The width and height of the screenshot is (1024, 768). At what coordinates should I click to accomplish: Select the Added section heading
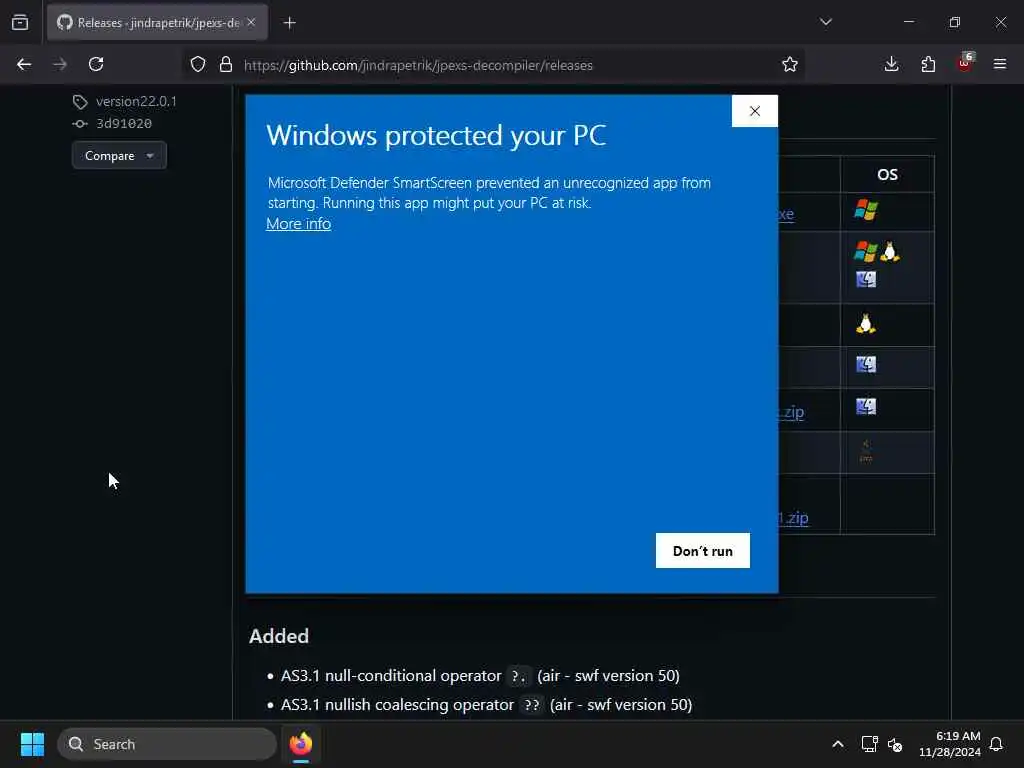[x=279, y=636]
